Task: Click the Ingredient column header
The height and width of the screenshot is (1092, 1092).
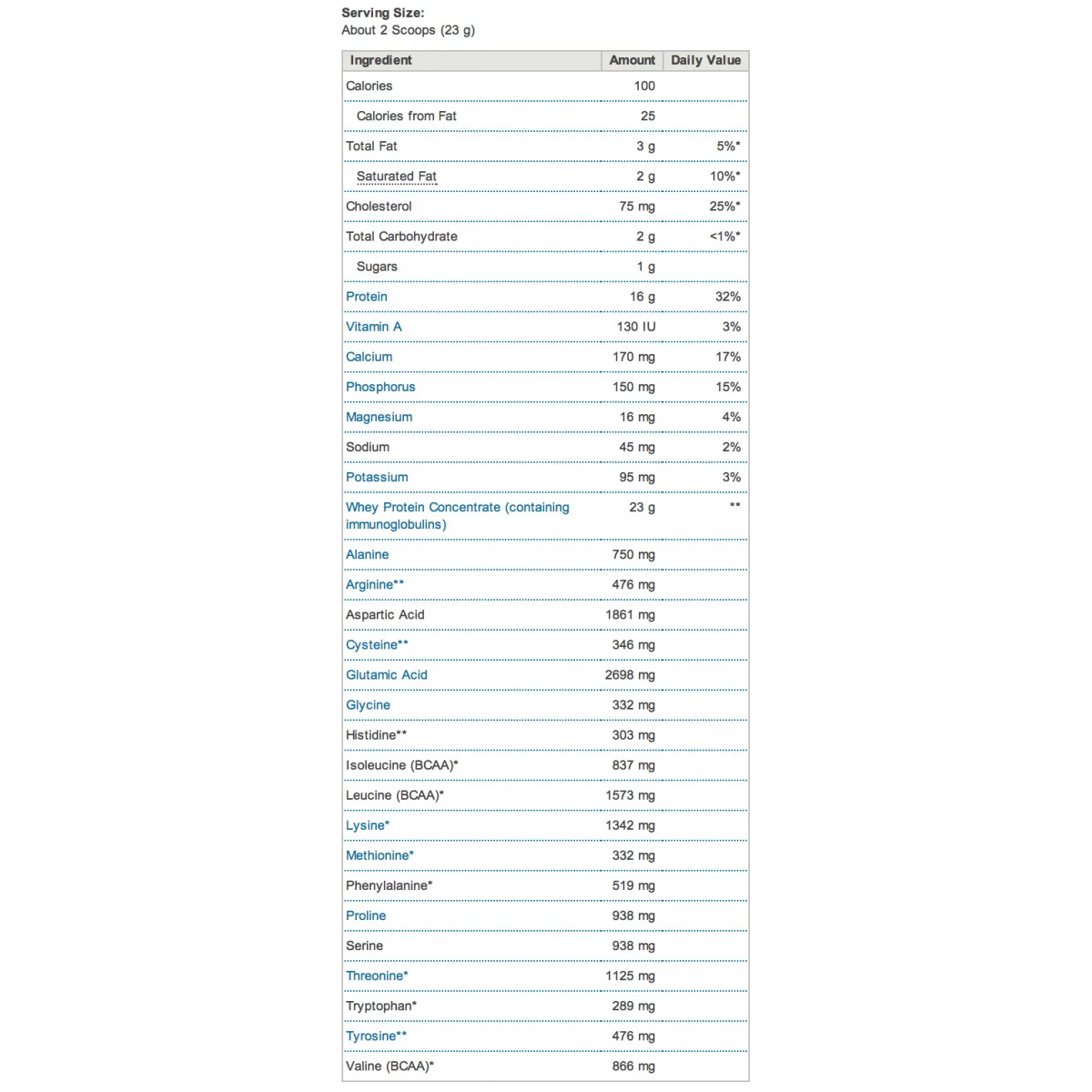Action: click(x=380, y=60)
